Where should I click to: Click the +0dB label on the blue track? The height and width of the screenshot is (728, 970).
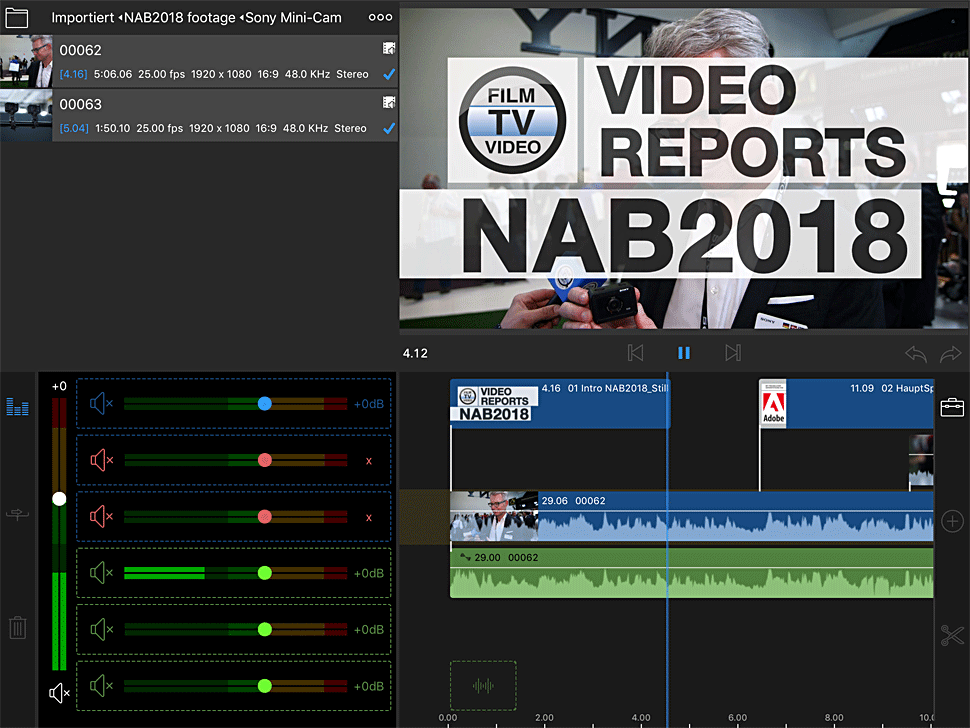[369, 404]
